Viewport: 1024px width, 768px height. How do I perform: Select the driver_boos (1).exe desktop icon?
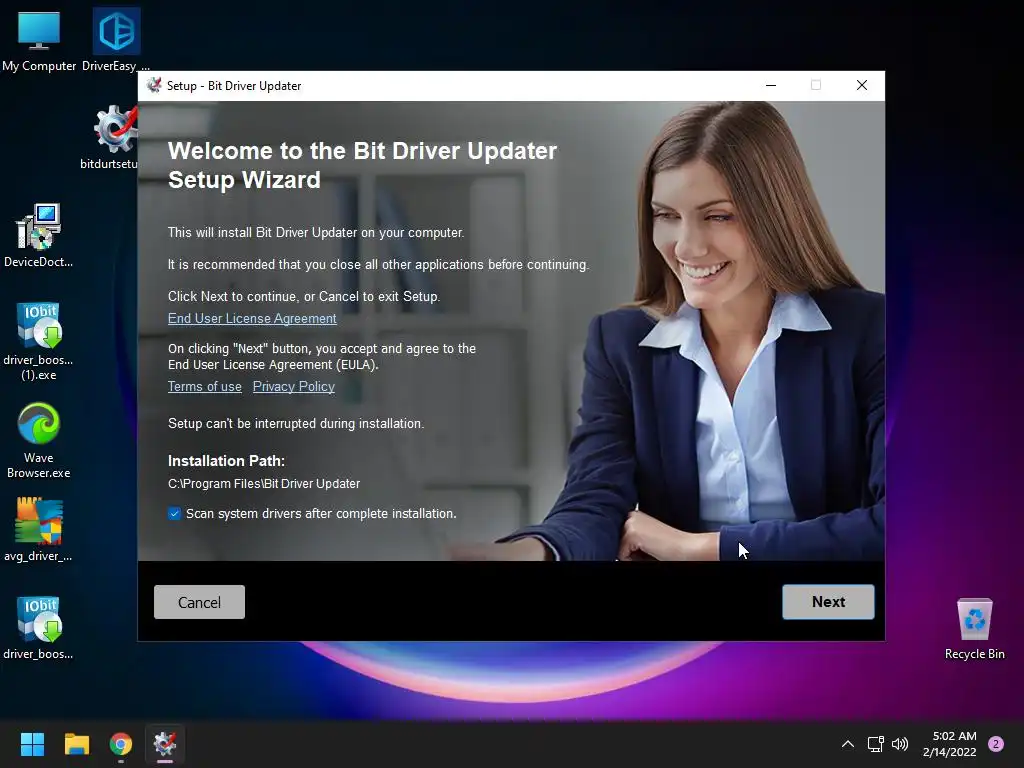[39, 342]
